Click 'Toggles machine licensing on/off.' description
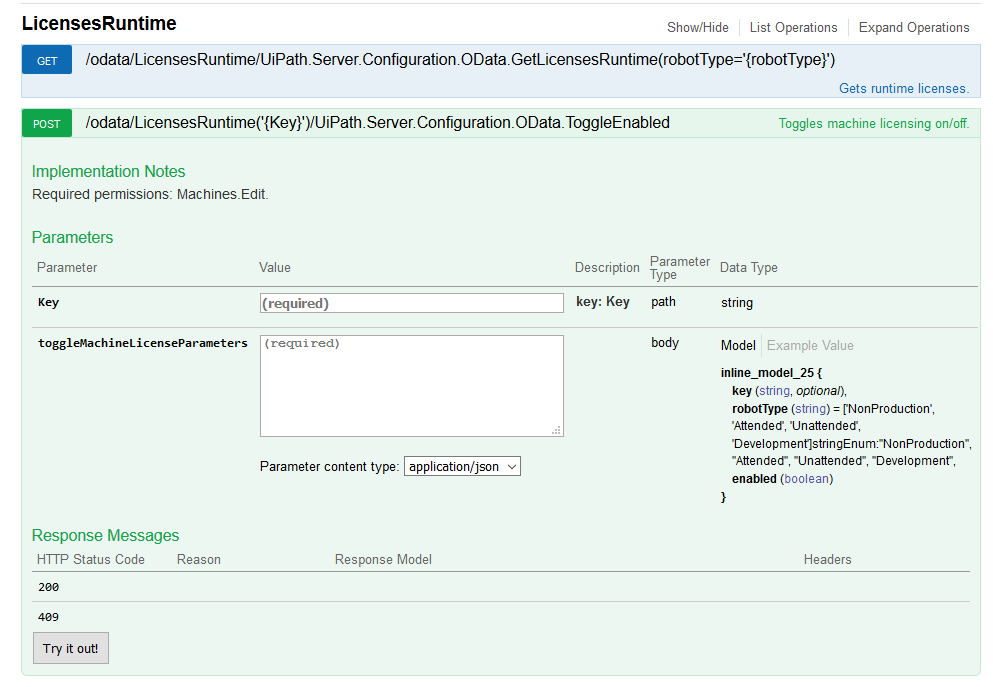993x687 pixels. click(x=873, y=123)
